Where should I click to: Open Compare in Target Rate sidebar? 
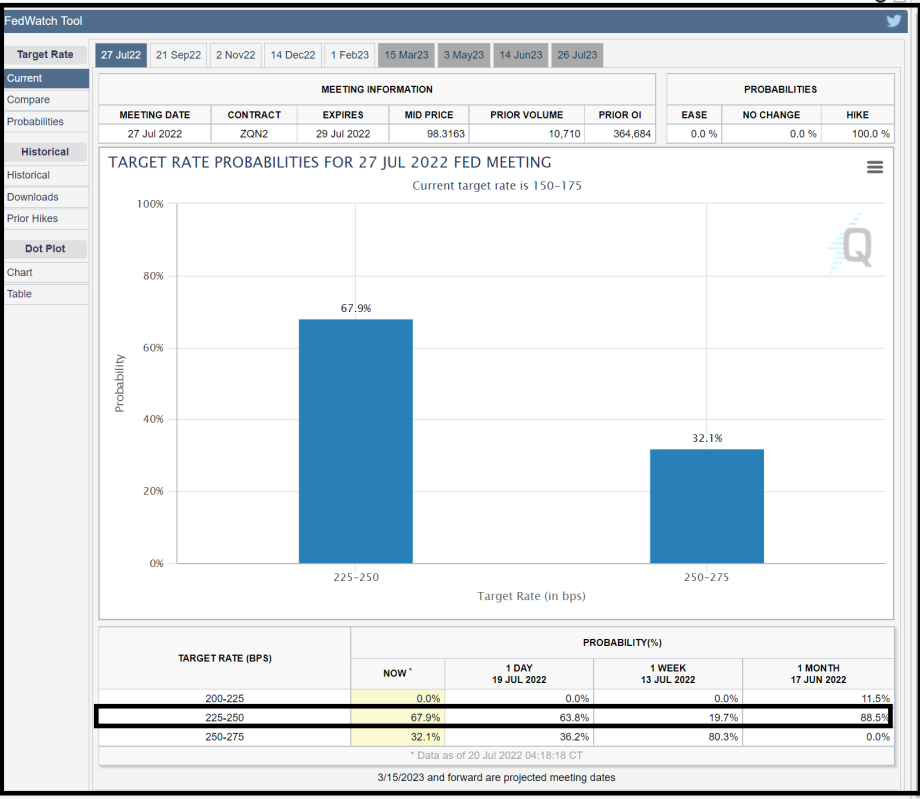[28, 100]
